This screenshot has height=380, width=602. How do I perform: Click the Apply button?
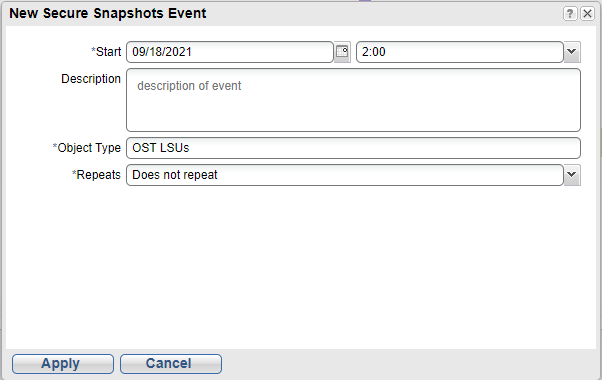pos(63,363)
